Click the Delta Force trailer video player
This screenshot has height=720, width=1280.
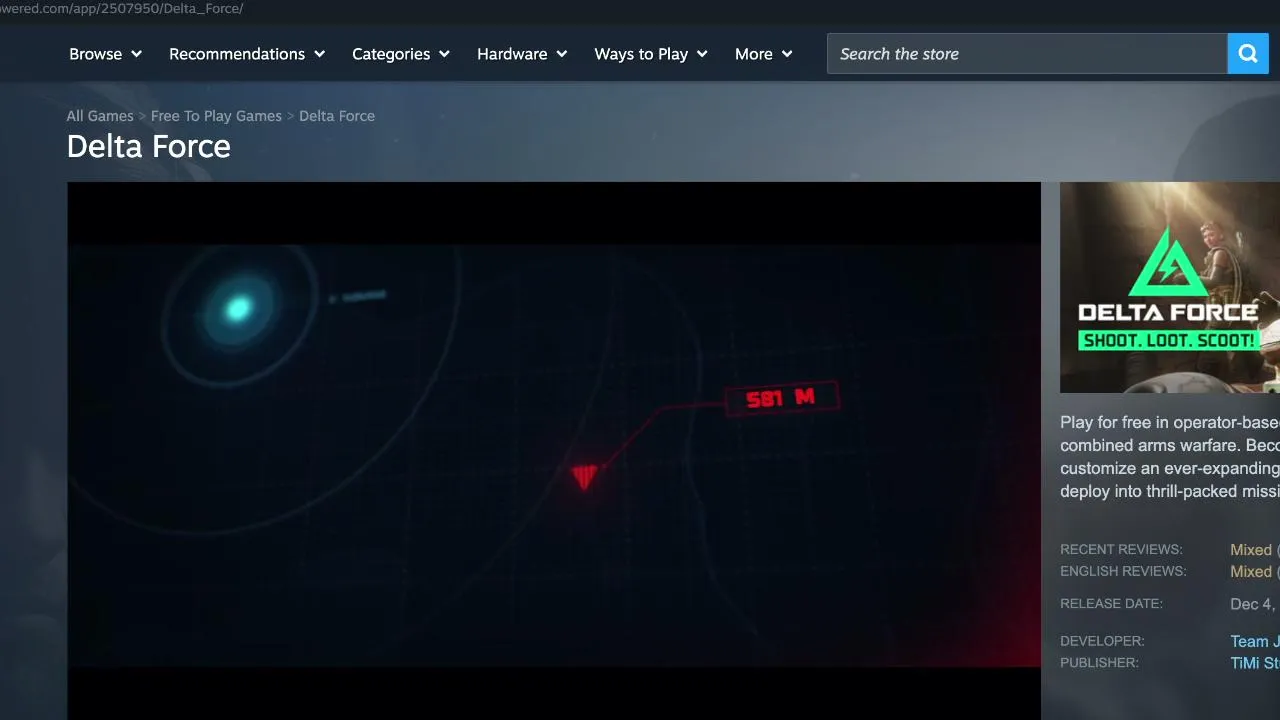[554, 451]
